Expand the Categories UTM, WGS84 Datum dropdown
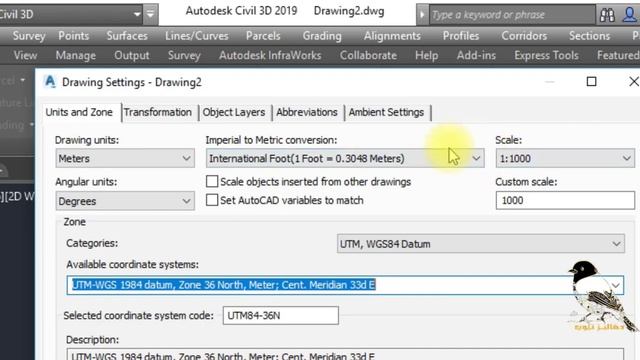Image resolution: width=640 pixels, height=360 pixels. tap(481, 244)
